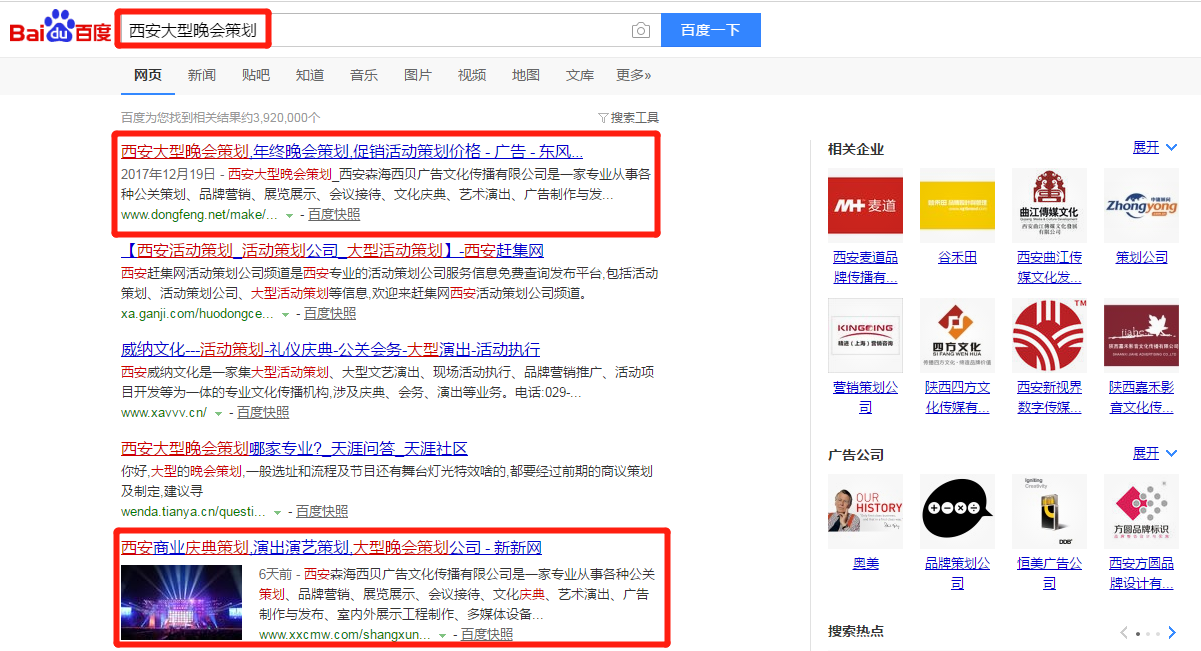Open 百度快照 for wenda.tianya.cn result

pyautogui.click(x=322, y=511)
